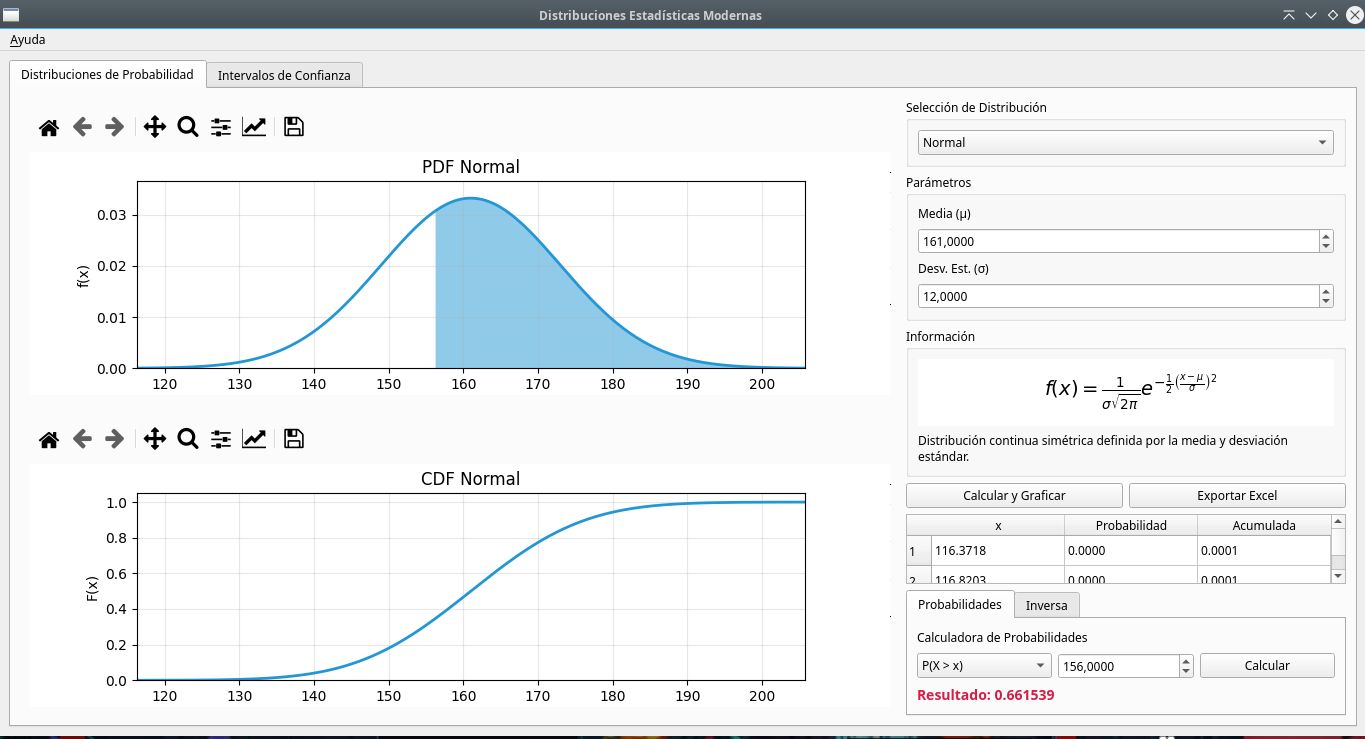The width and height of the screenshot is (1365, 739).
Task: Select Distribuciones de Probabilidad tab
Action: click(107, 74)
